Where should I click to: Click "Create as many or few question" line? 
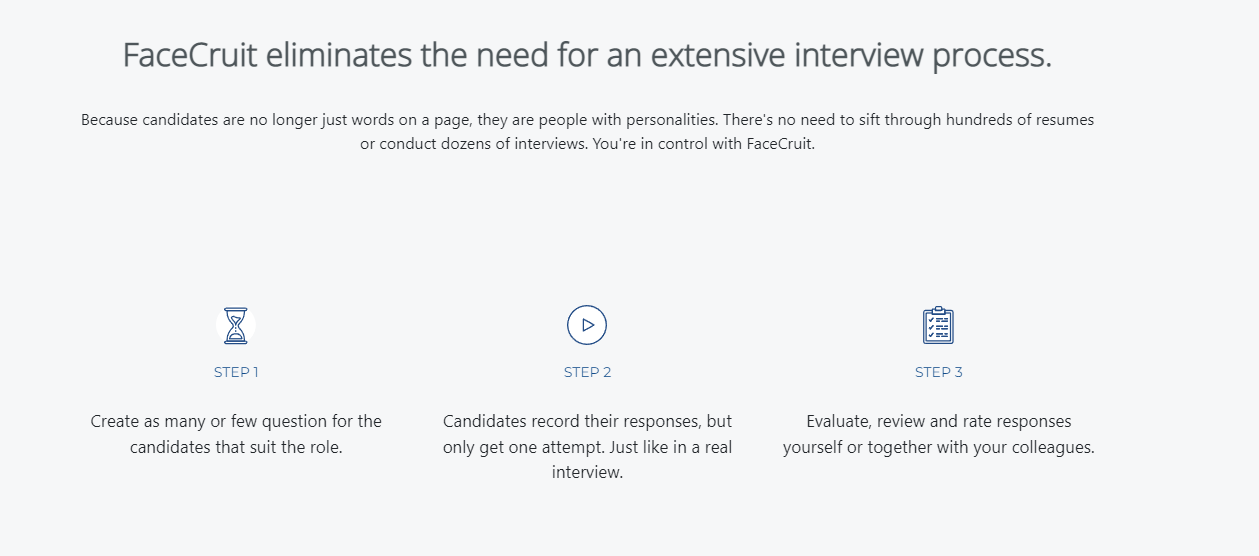pyautogui.click(x=236, y=422)
